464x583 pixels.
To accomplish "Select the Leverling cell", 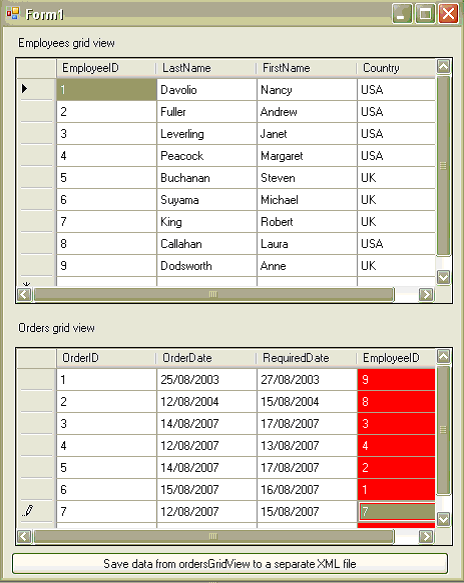I will pyautogui.click(x=207, y=133).
